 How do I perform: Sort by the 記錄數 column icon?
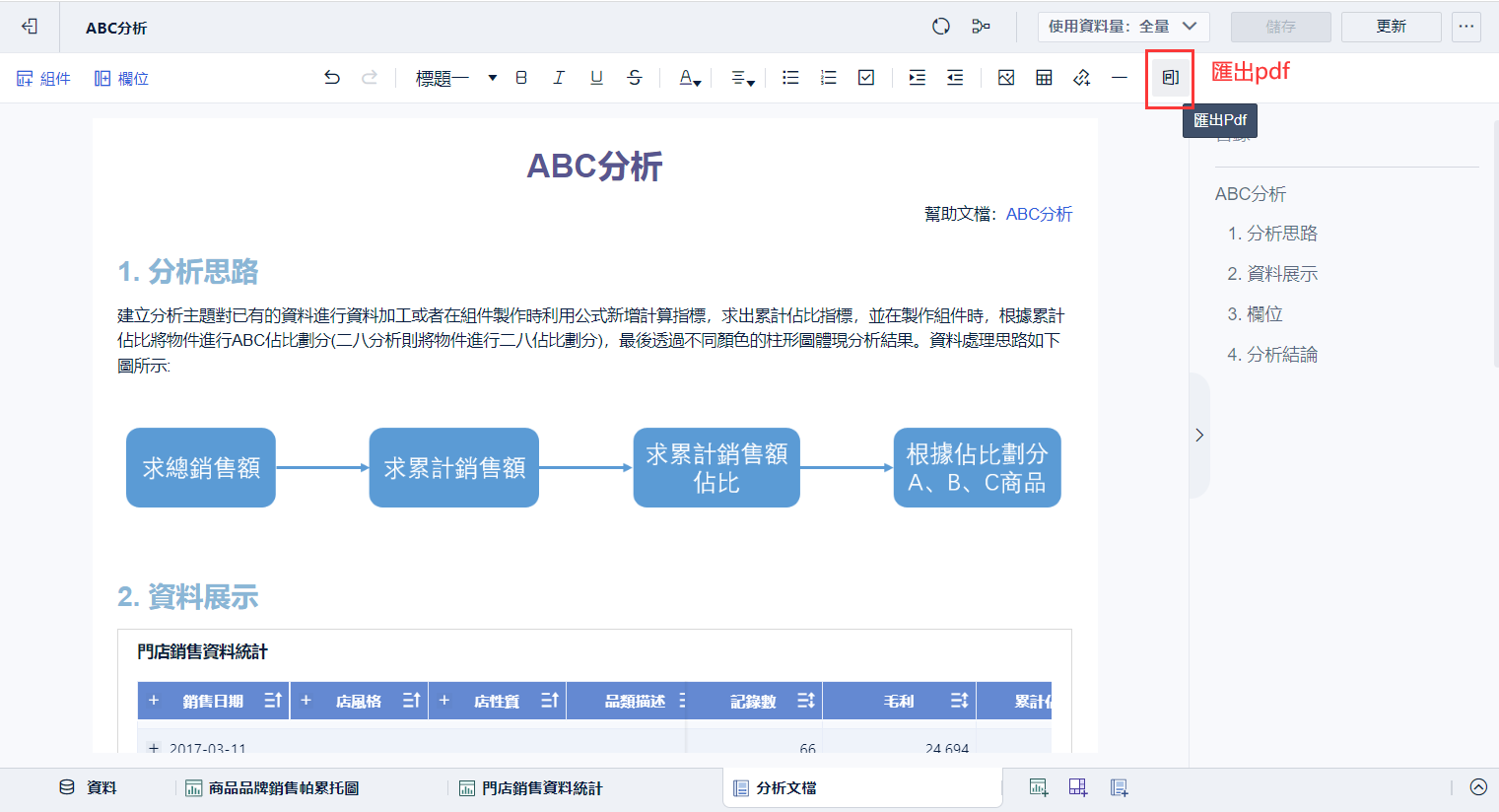tap(806, 701)
